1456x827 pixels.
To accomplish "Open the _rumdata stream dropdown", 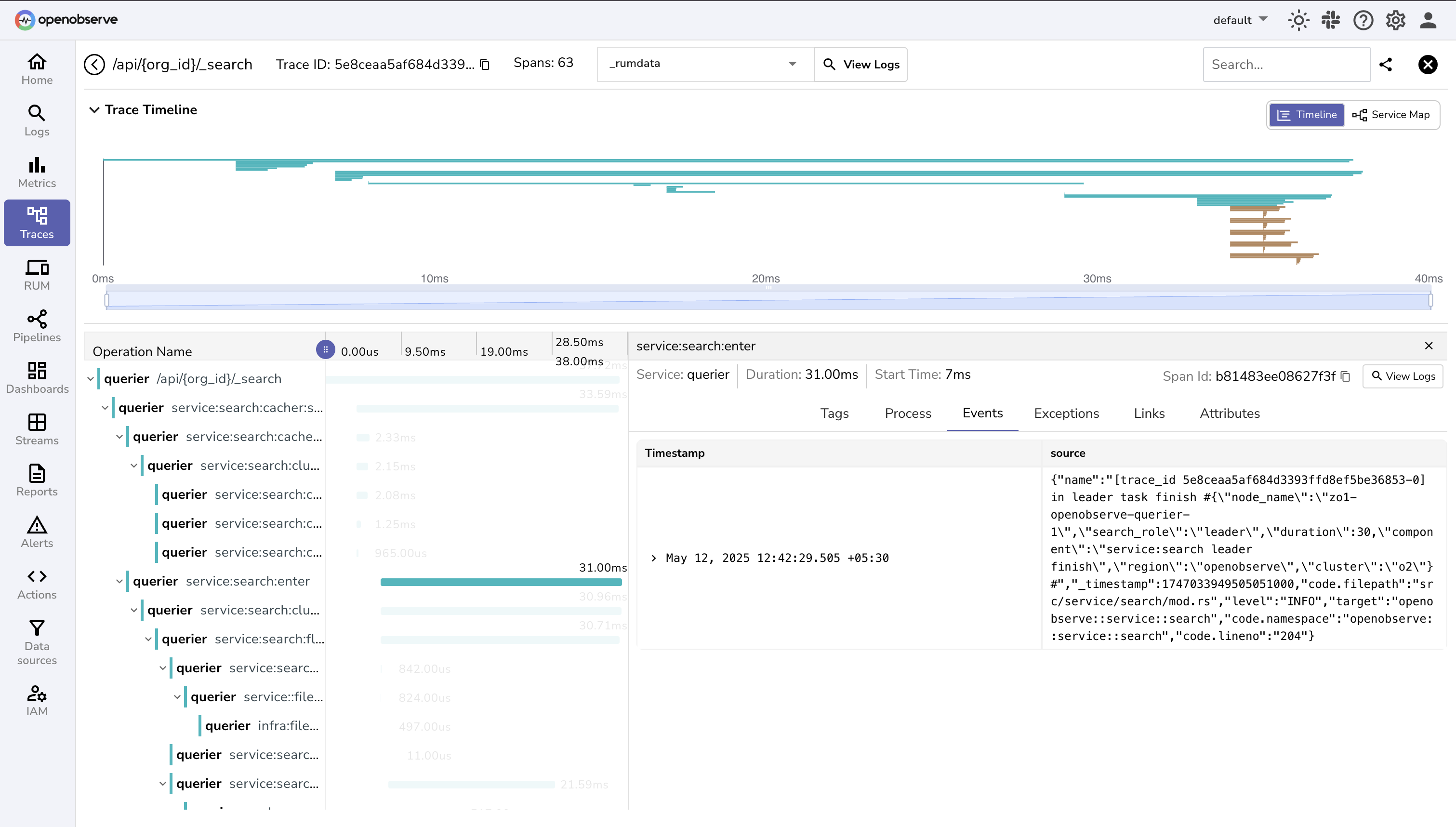I will (x=704, y=64).
